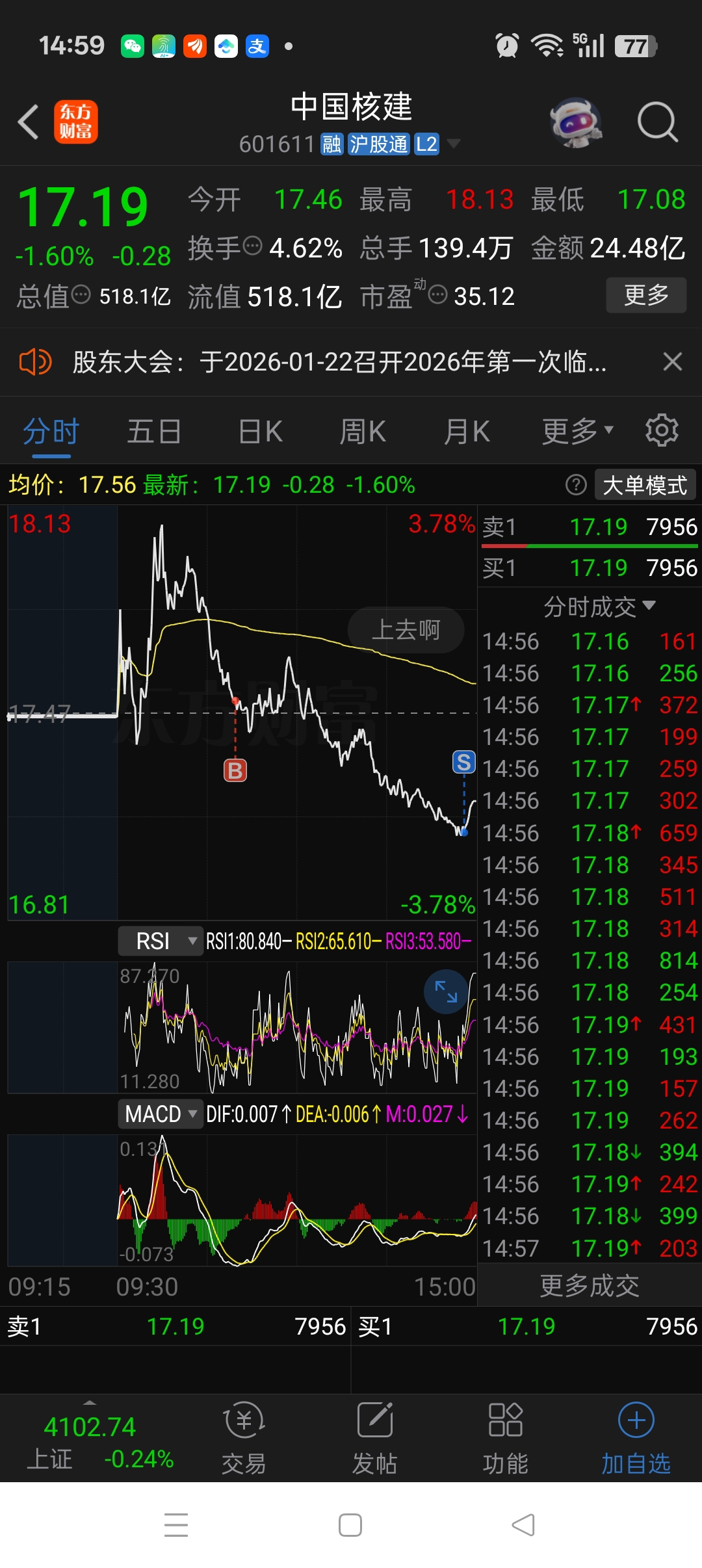Tap the 上去啊 comment bubble
The image size is (702, 1568).
(x=406, y=630)
